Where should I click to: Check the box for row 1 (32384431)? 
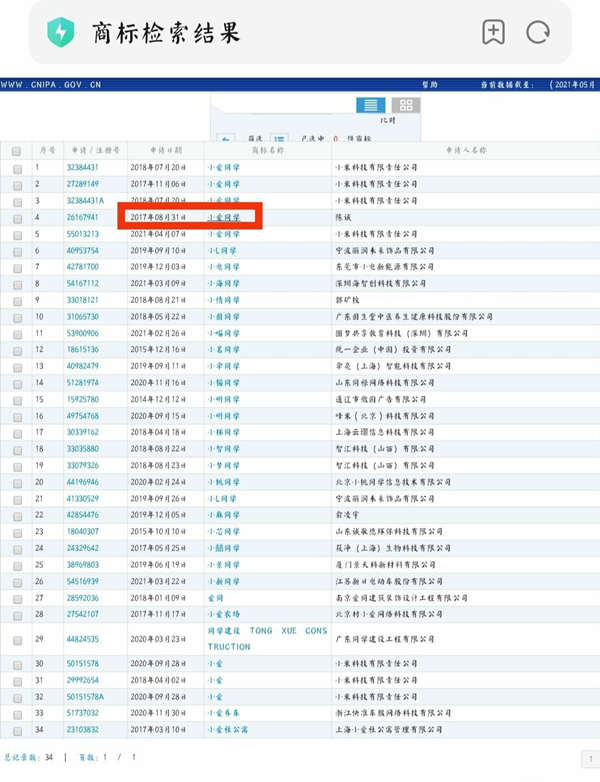click(17, 169)
